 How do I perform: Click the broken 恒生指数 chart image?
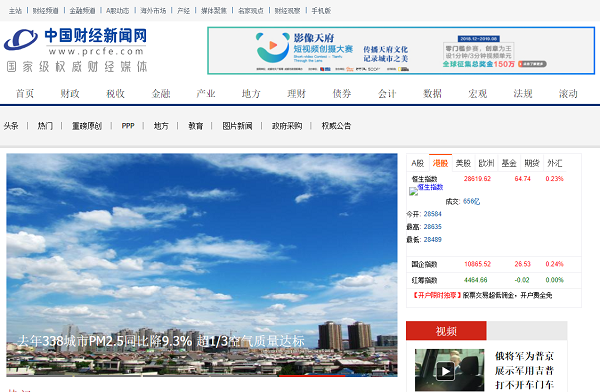tap(413, 191)
